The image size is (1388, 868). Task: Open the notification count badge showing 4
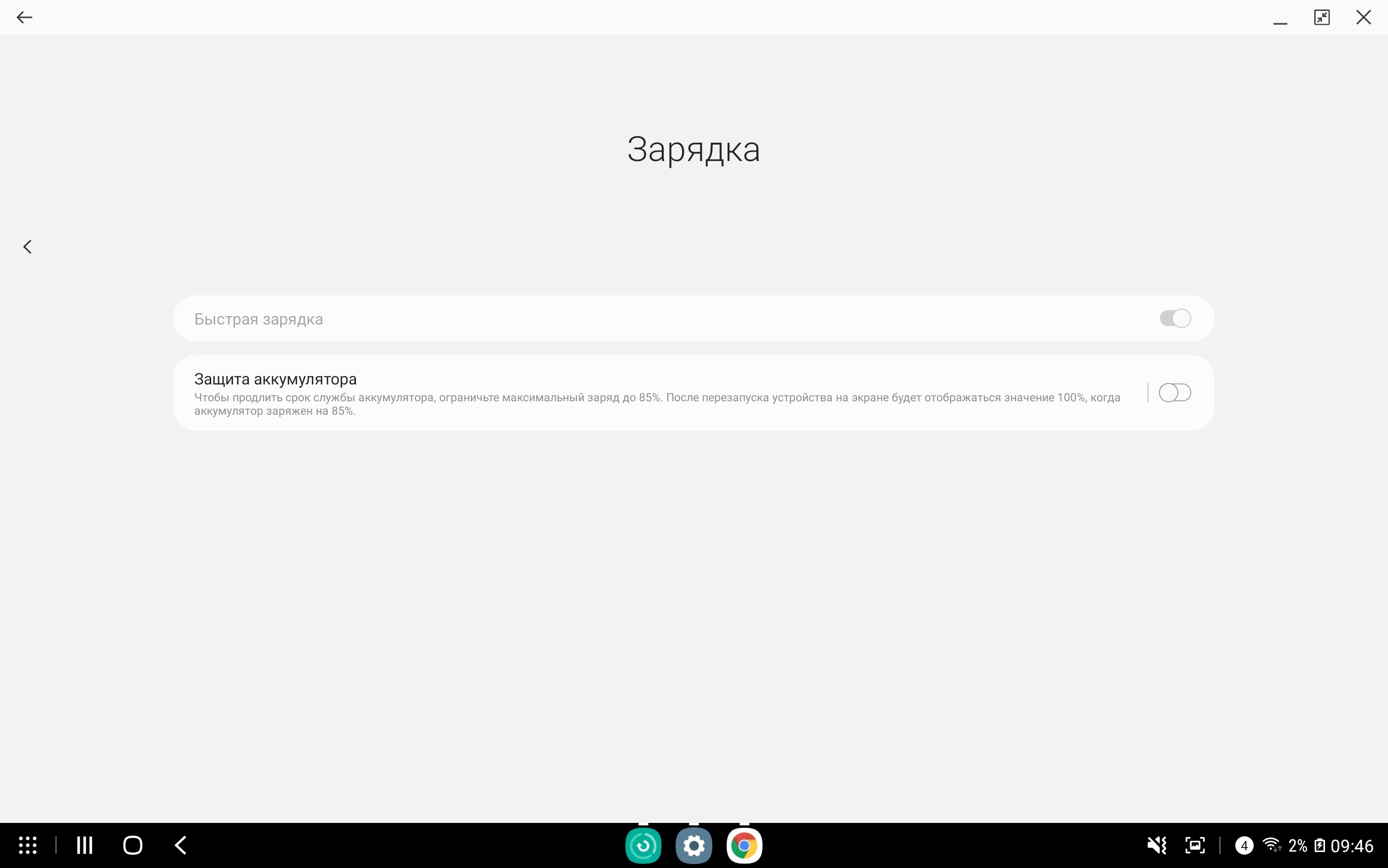1244,845
